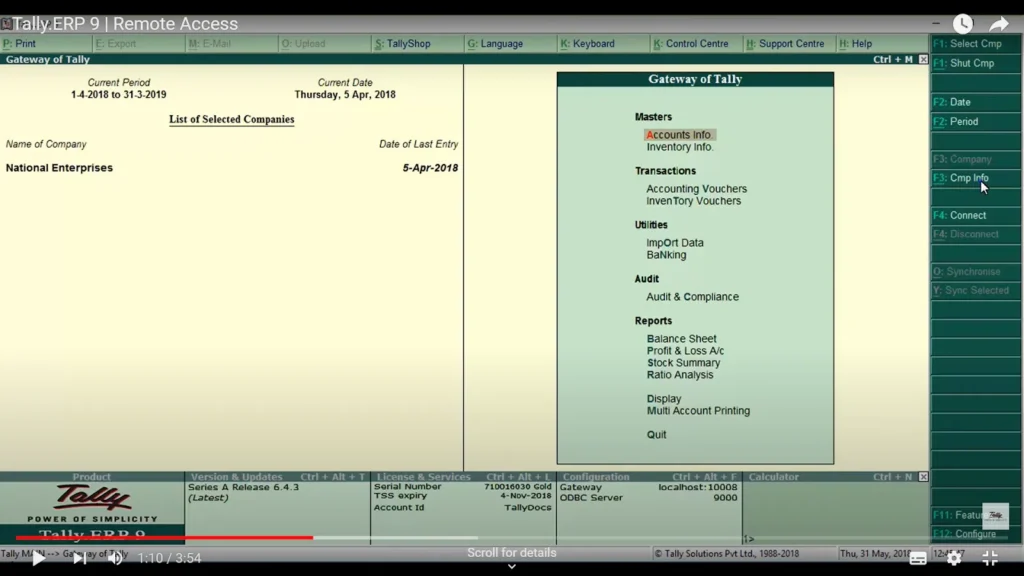Click the F3: Company button
This screenshot has height=576, width=1024.
tap(976, 159)
